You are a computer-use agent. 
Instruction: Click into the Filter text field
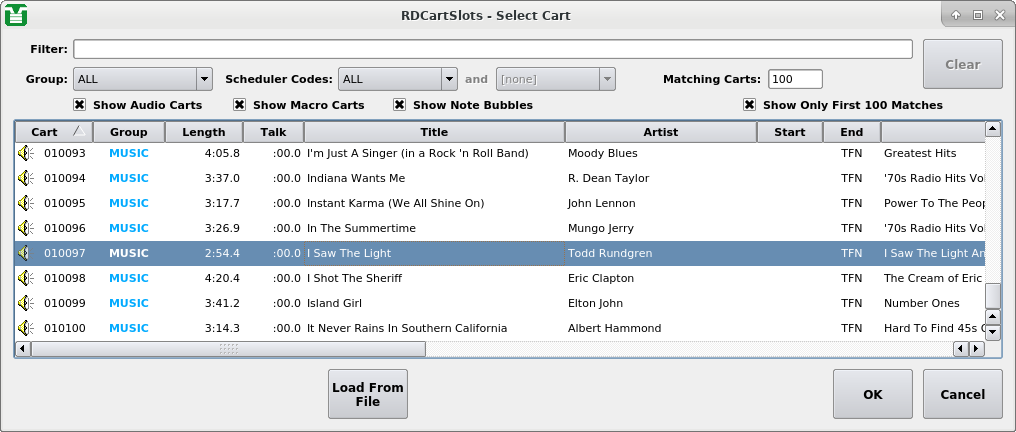click(492, 49)
